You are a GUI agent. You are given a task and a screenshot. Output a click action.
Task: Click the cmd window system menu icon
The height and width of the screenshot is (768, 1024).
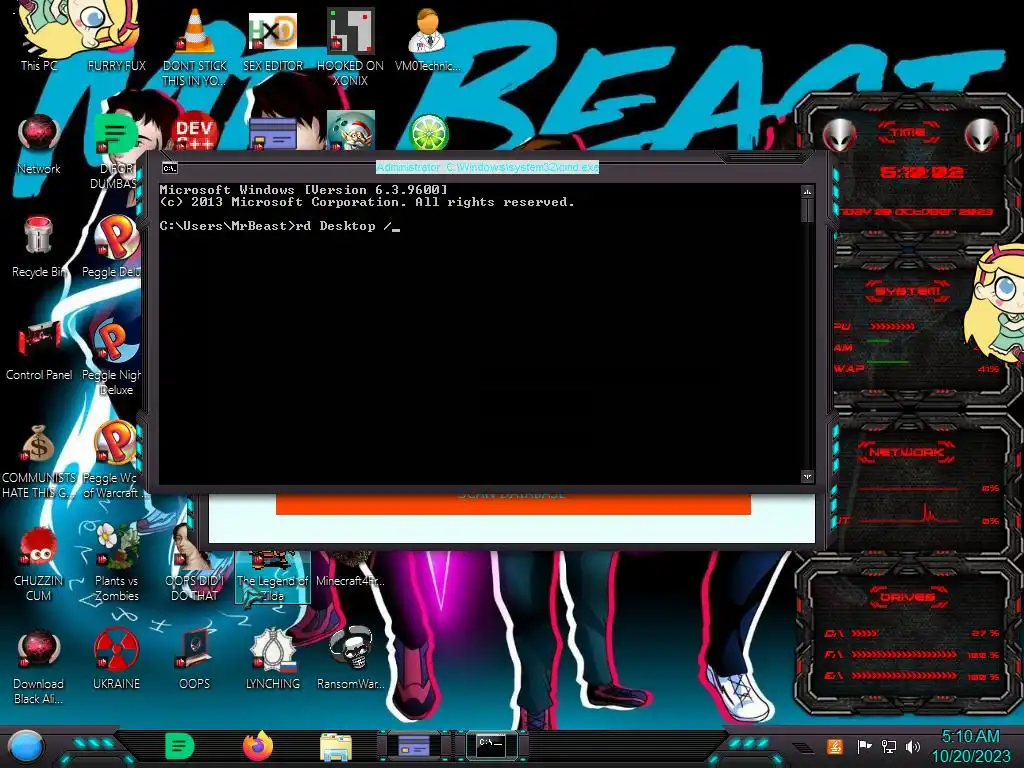170,168
